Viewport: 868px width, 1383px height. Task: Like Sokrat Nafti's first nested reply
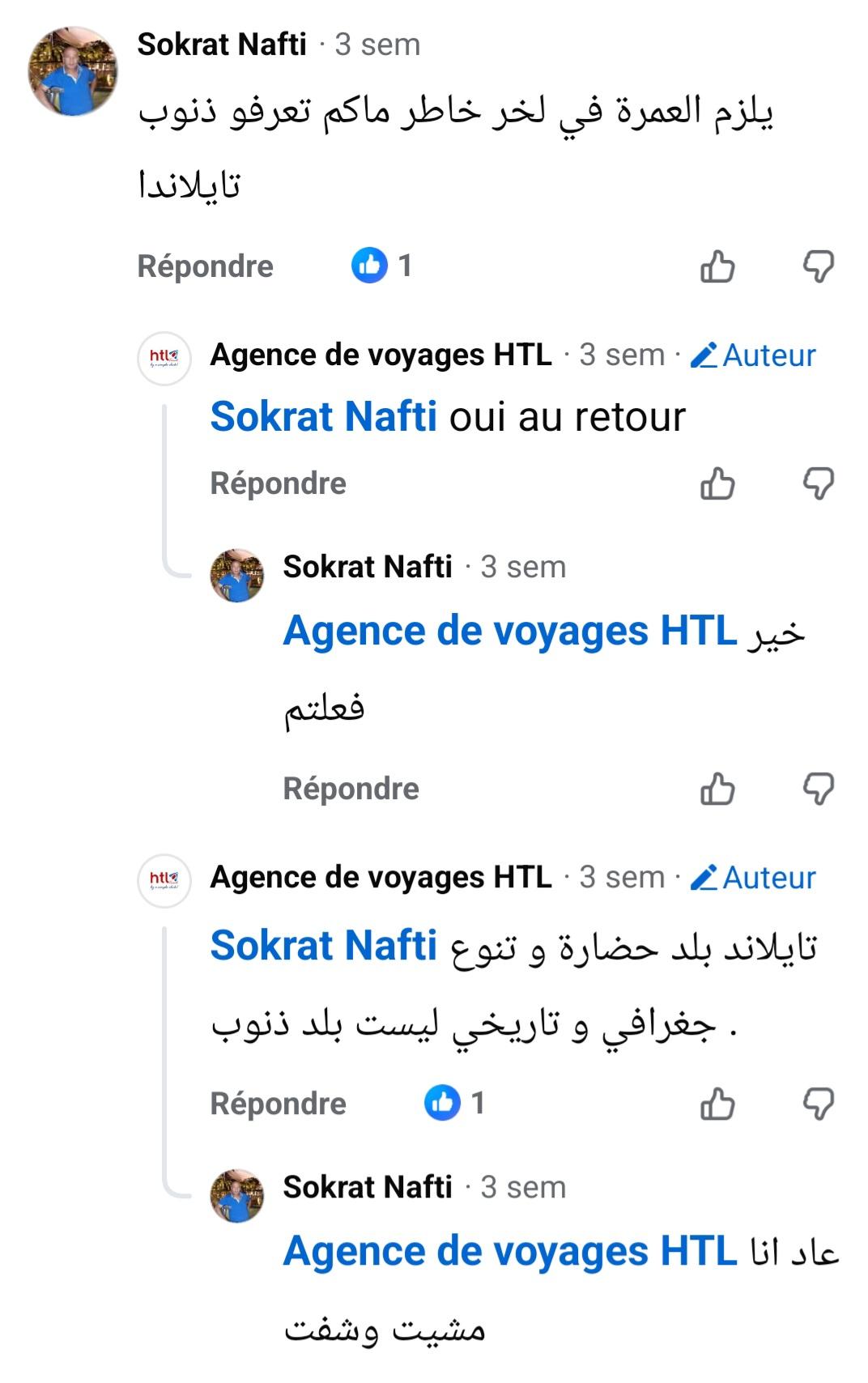click(x=717, y=789)
